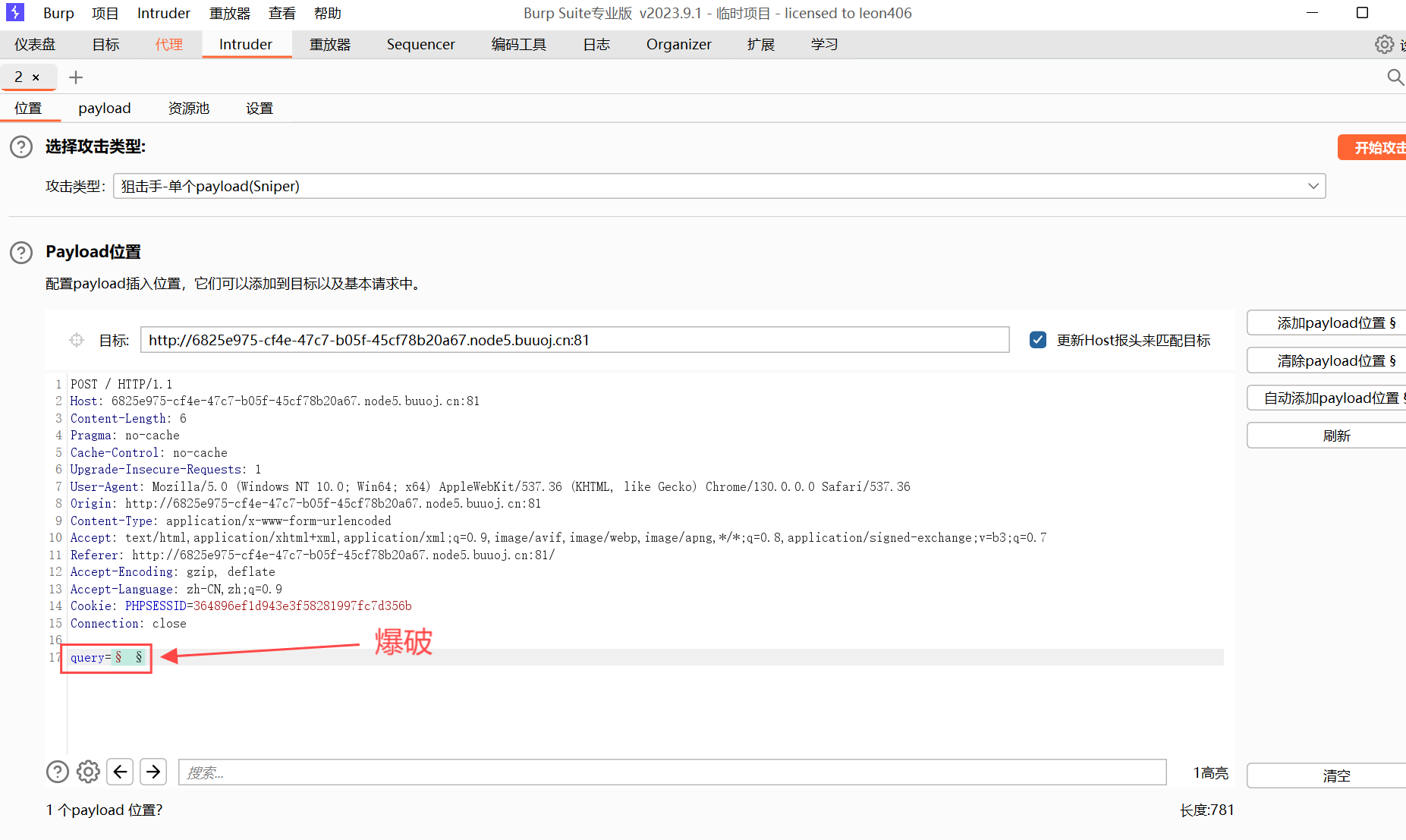The image size is (1406, 840).
Task: Click the 刷新 button
Action: (x=1328, y=436)
